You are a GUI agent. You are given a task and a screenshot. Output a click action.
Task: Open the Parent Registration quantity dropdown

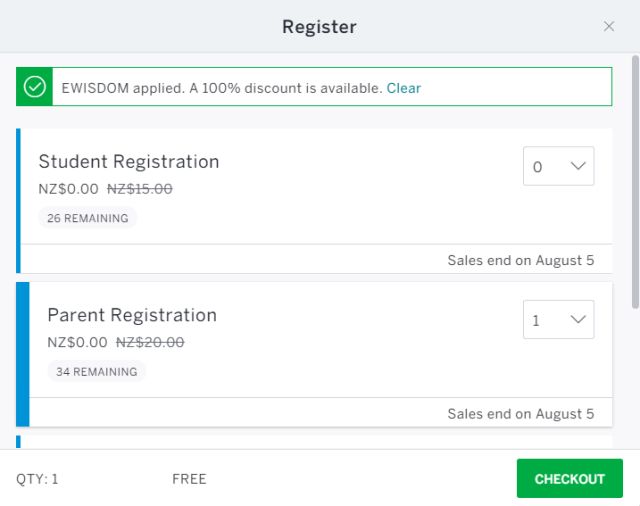click(x=558, y=320)
